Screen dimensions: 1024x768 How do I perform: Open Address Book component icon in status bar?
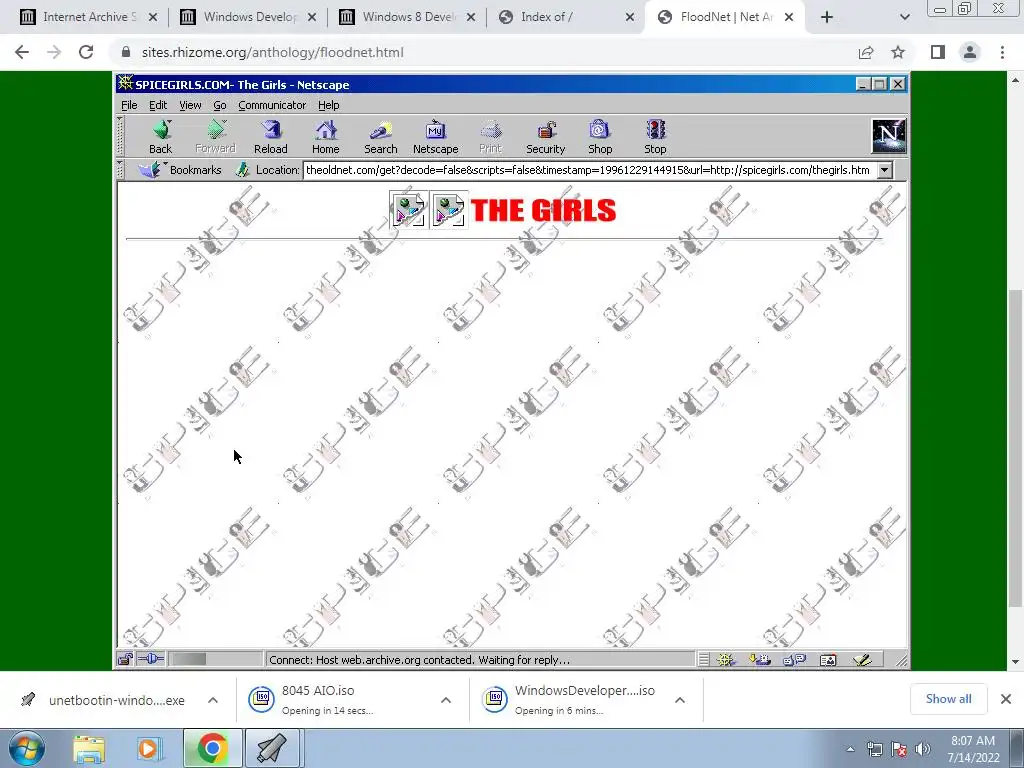click(x=827, y=660)
